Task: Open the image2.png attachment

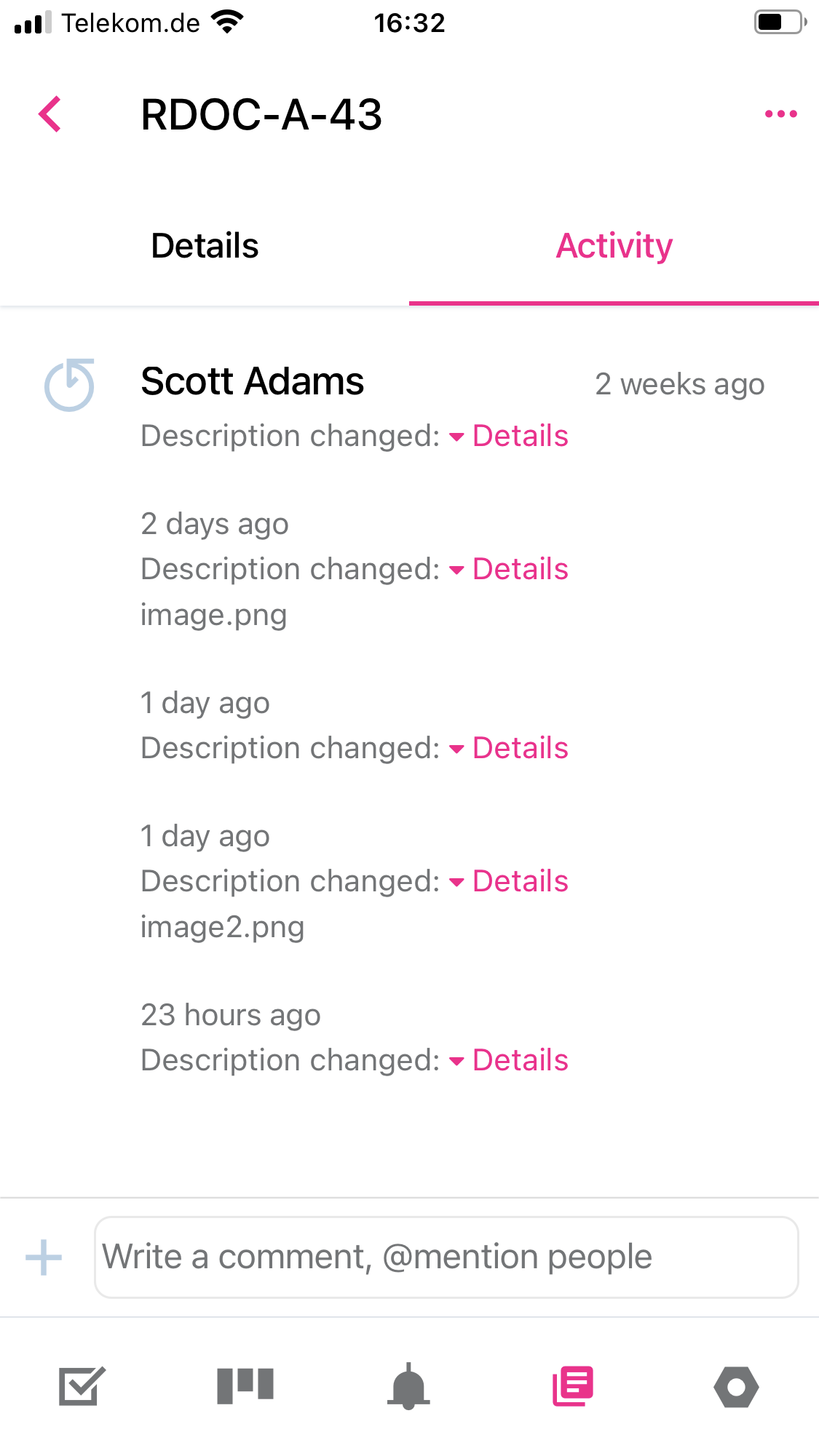Action: tap(222, 926)
